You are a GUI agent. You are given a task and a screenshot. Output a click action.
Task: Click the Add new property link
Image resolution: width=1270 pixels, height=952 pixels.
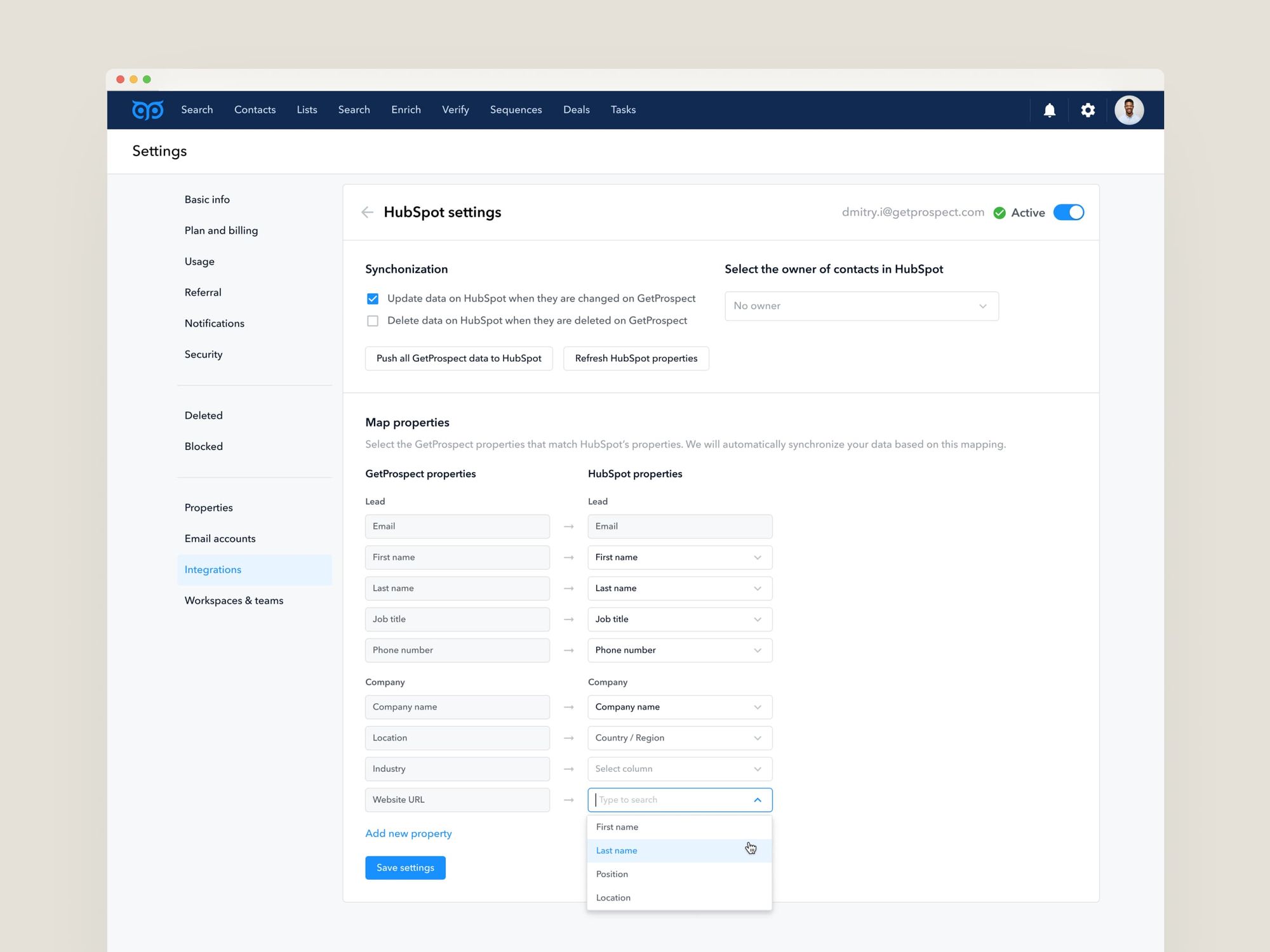coord(408,833)
